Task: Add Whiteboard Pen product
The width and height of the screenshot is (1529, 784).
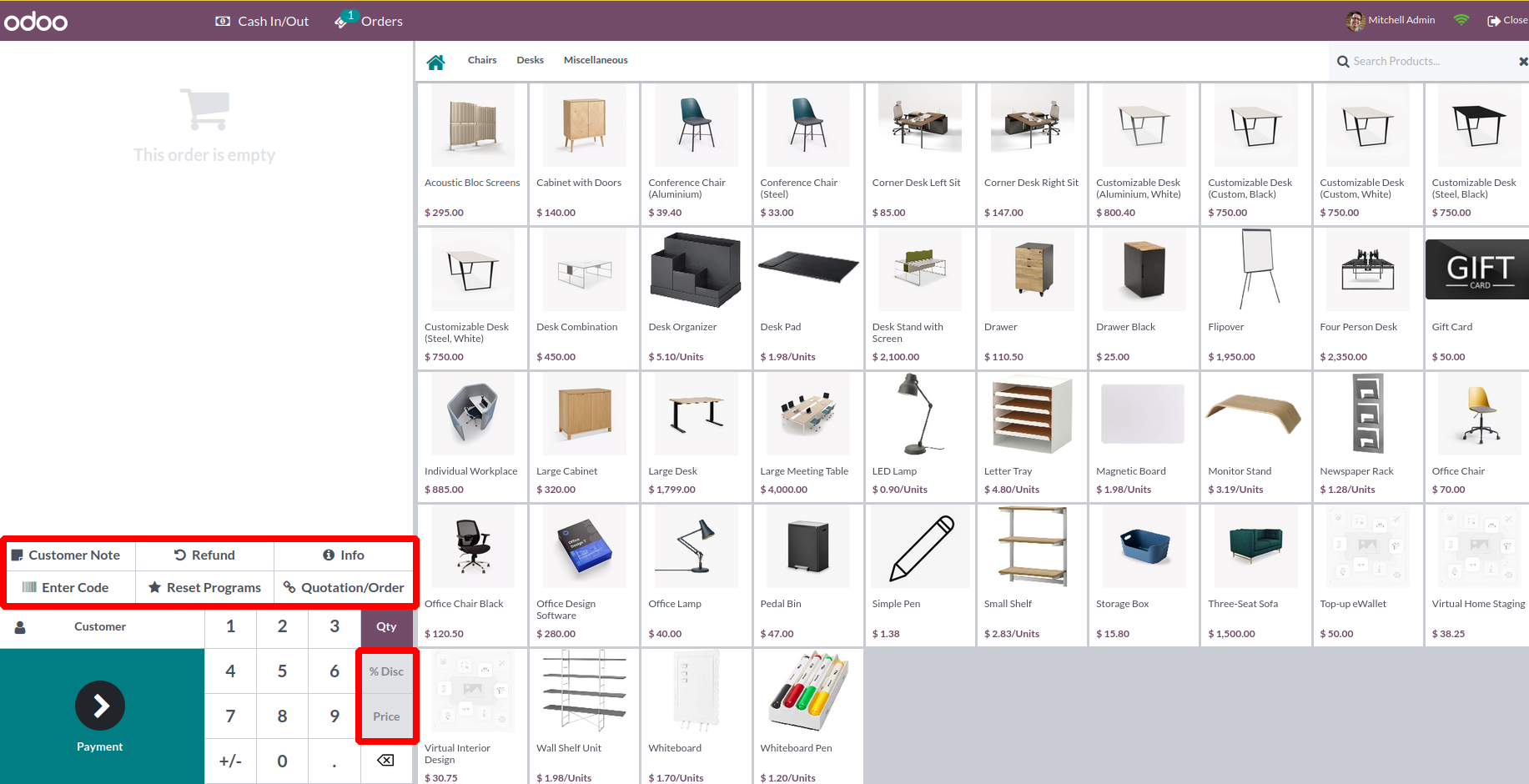Action: (x=808, y=716)
